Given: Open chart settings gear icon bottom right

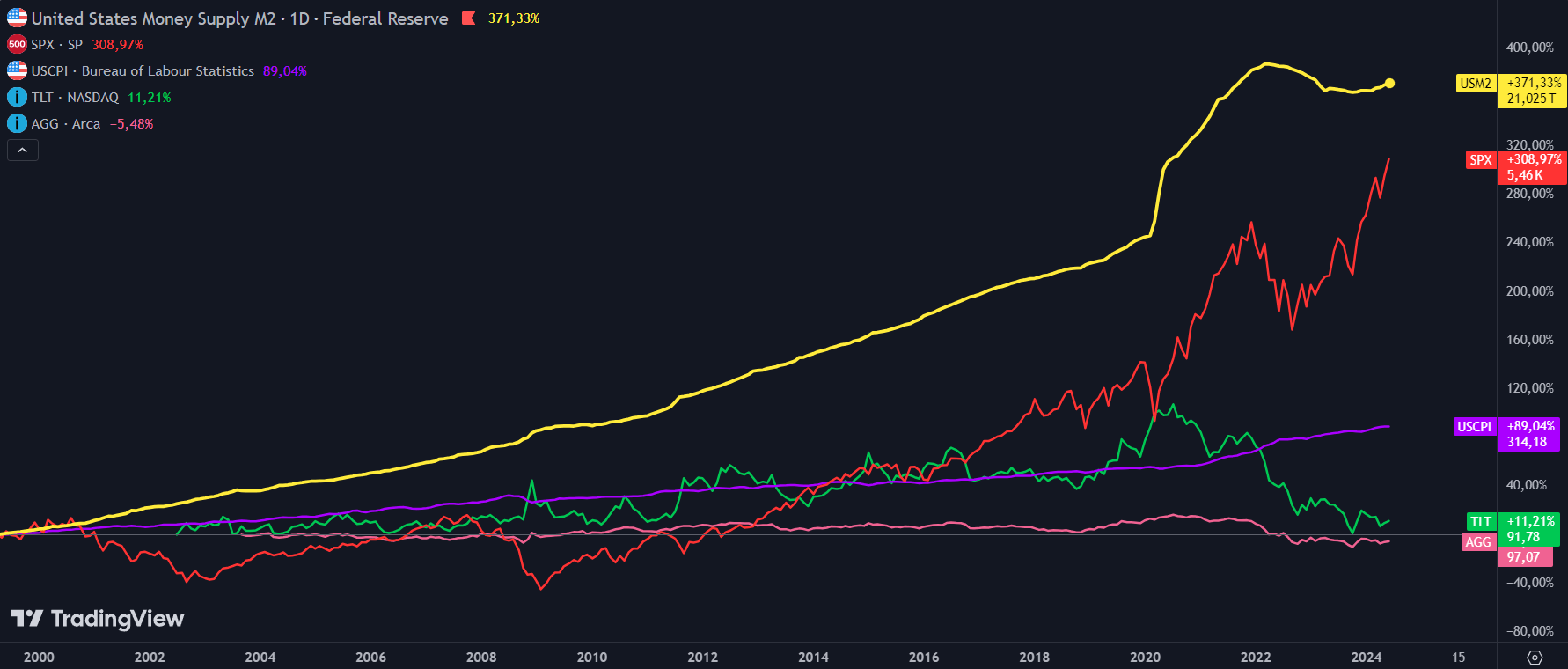Looking at the screenshot, I should (1535, 658).
